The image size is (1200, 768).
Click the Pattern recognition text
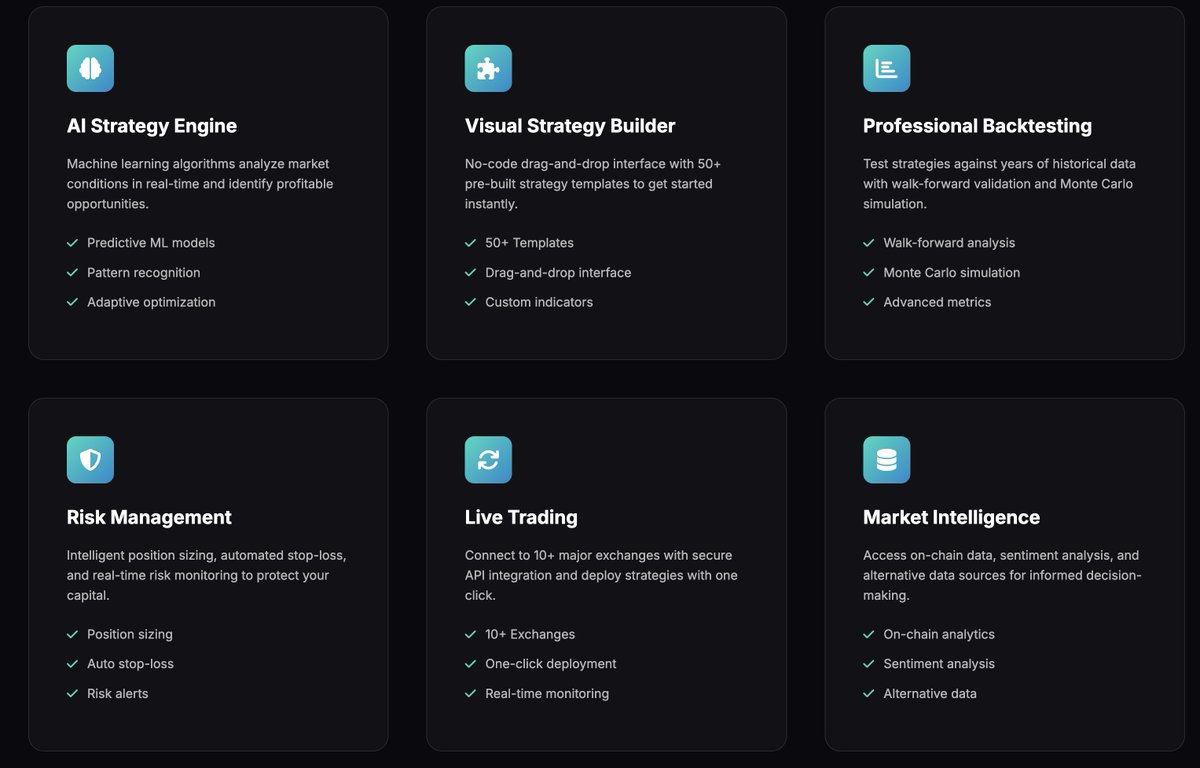pos(144,273)
